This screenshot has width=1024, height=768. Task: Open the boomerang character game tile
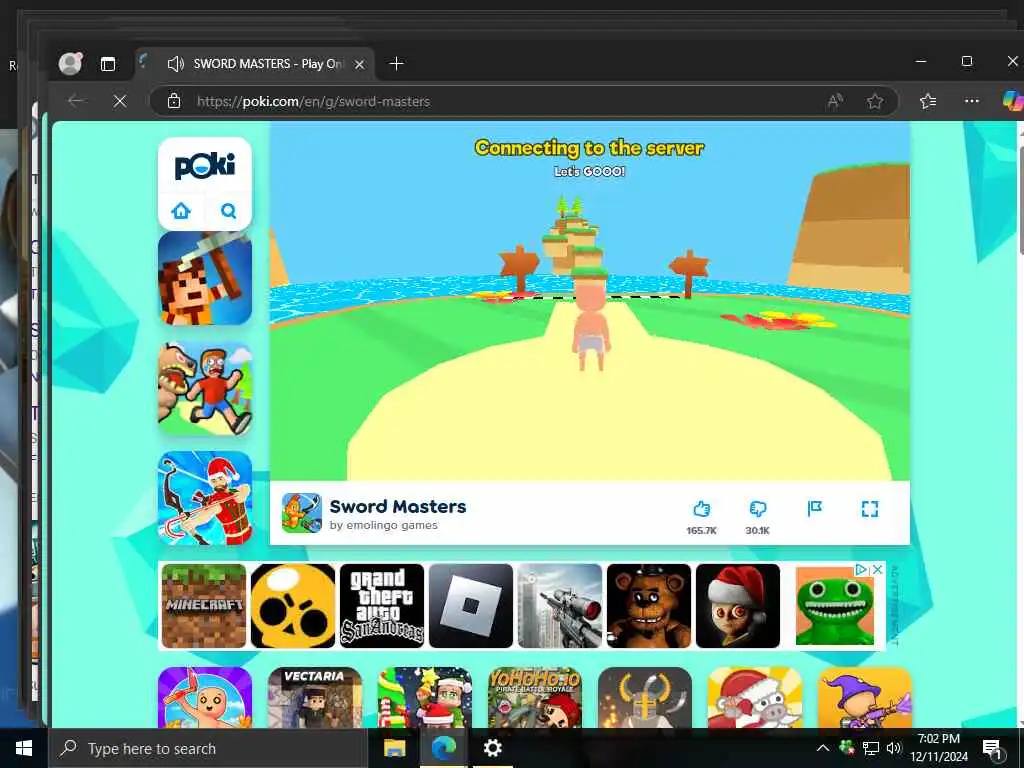coord(205,697)
